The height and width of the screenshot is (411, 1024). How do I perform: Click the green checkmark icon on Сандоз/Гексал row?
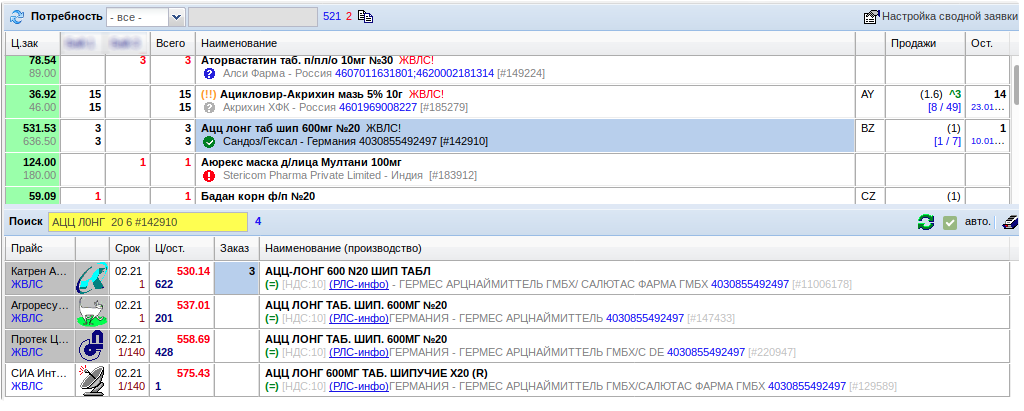click(209, 141)
